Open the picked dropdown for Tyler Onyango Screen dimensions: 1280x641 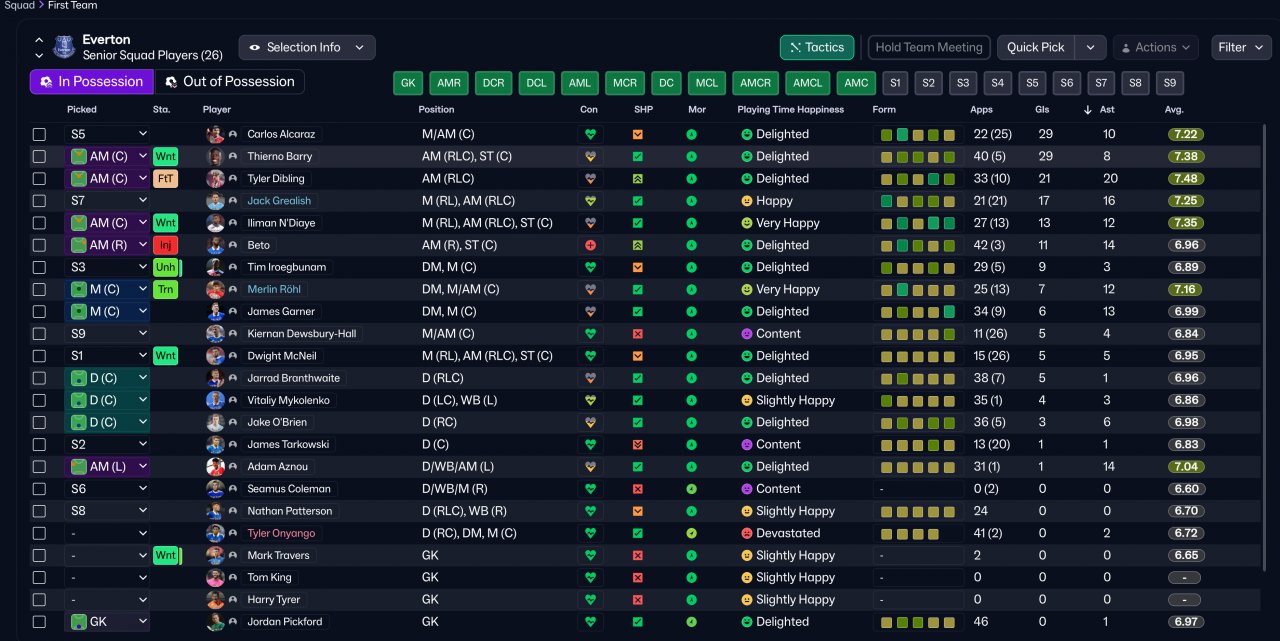coord(107,533)
